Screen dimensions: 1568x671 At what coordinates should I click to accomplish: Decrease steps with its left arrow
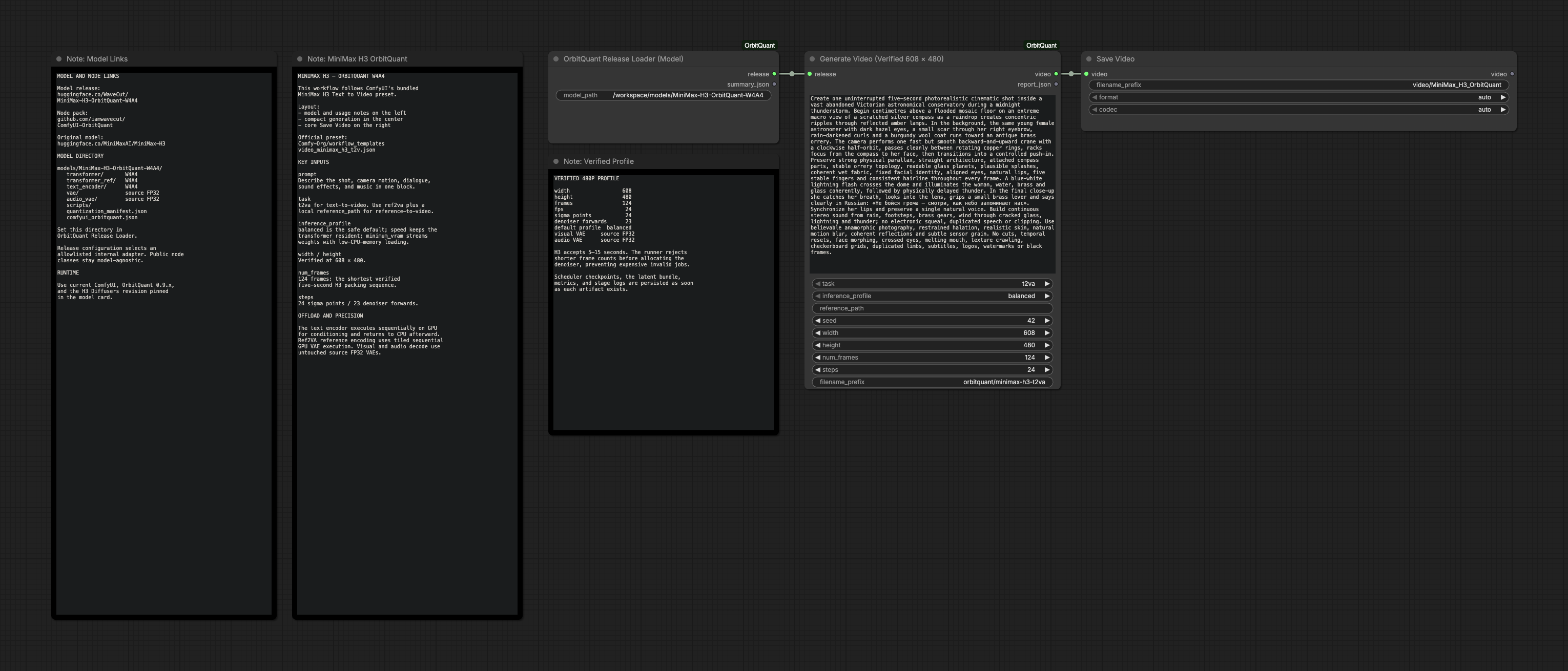click(x=817, y=370)
